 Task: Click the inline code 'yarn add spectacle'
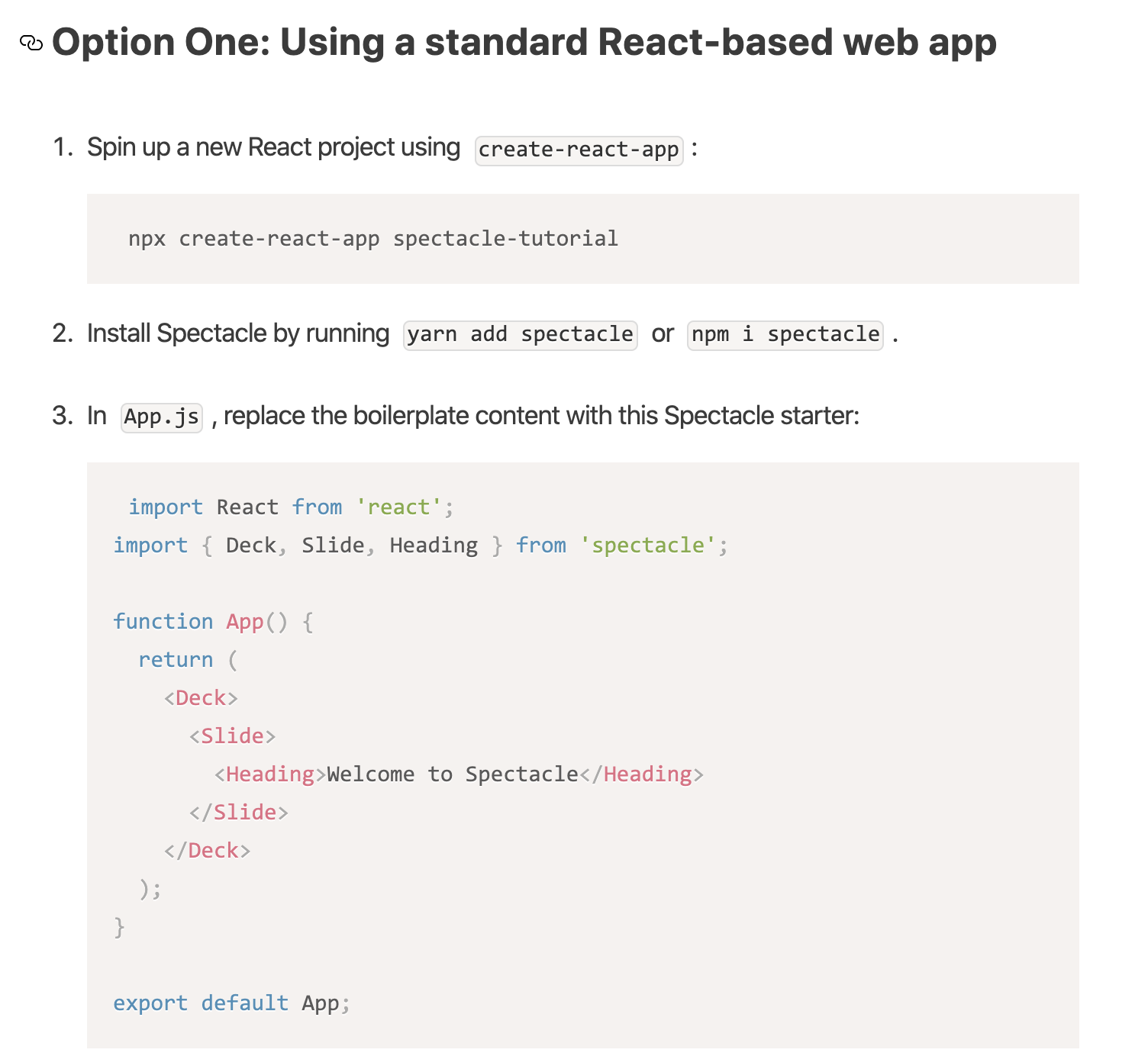click(x=520, y=335)
